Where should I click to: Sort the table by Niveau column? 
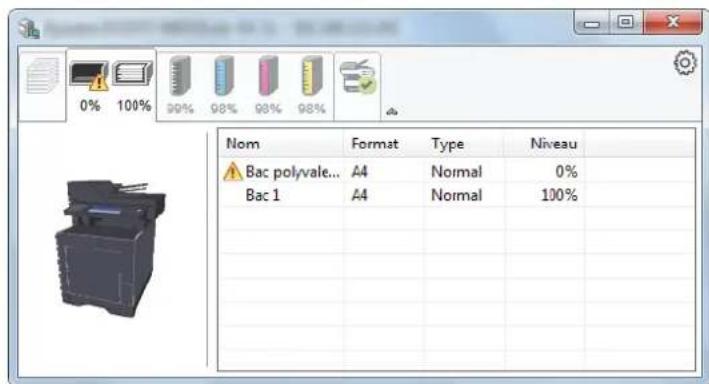tap(544, 144)
